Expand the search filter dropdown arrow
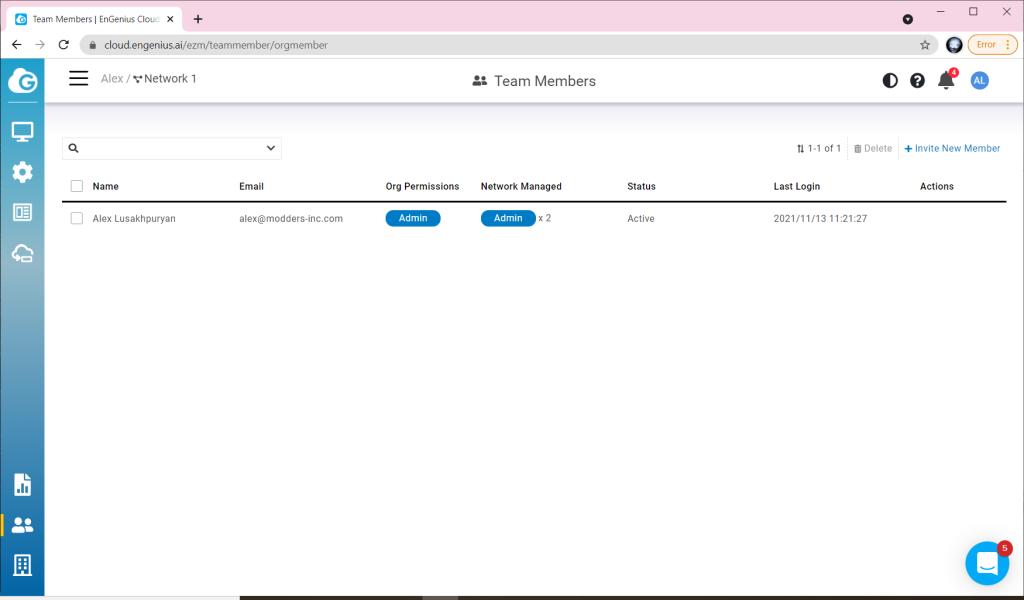 tap(271, 148)
